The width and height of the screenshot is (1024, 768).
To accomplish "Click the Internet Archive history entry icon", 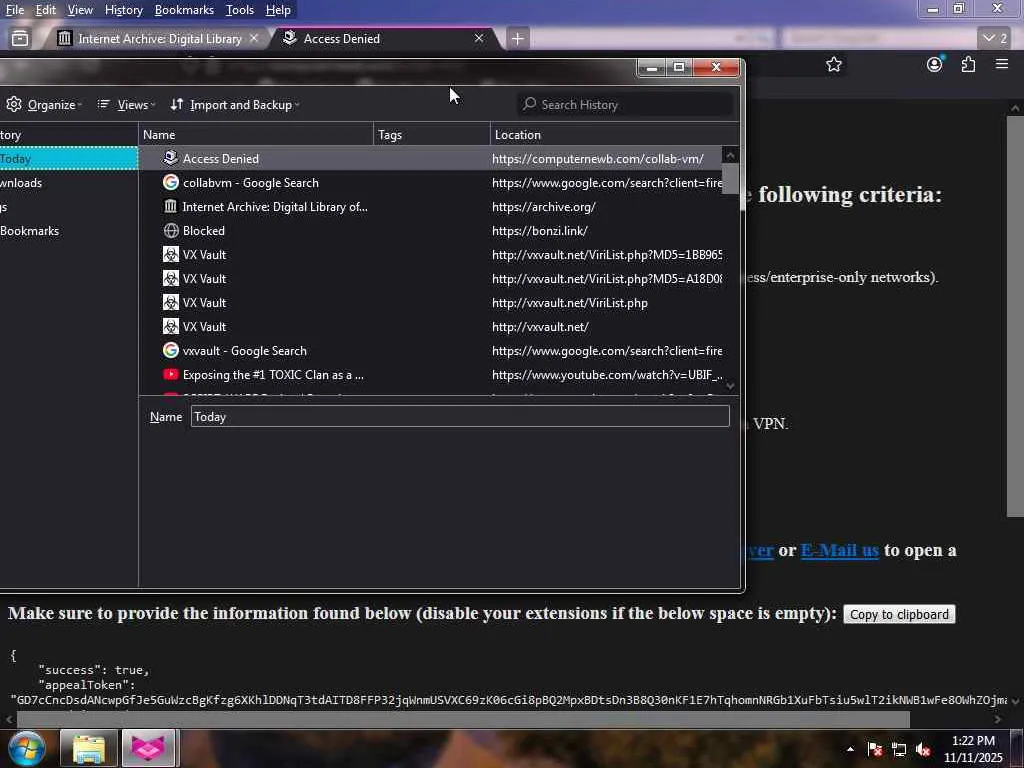I will (x=170, y=206).
